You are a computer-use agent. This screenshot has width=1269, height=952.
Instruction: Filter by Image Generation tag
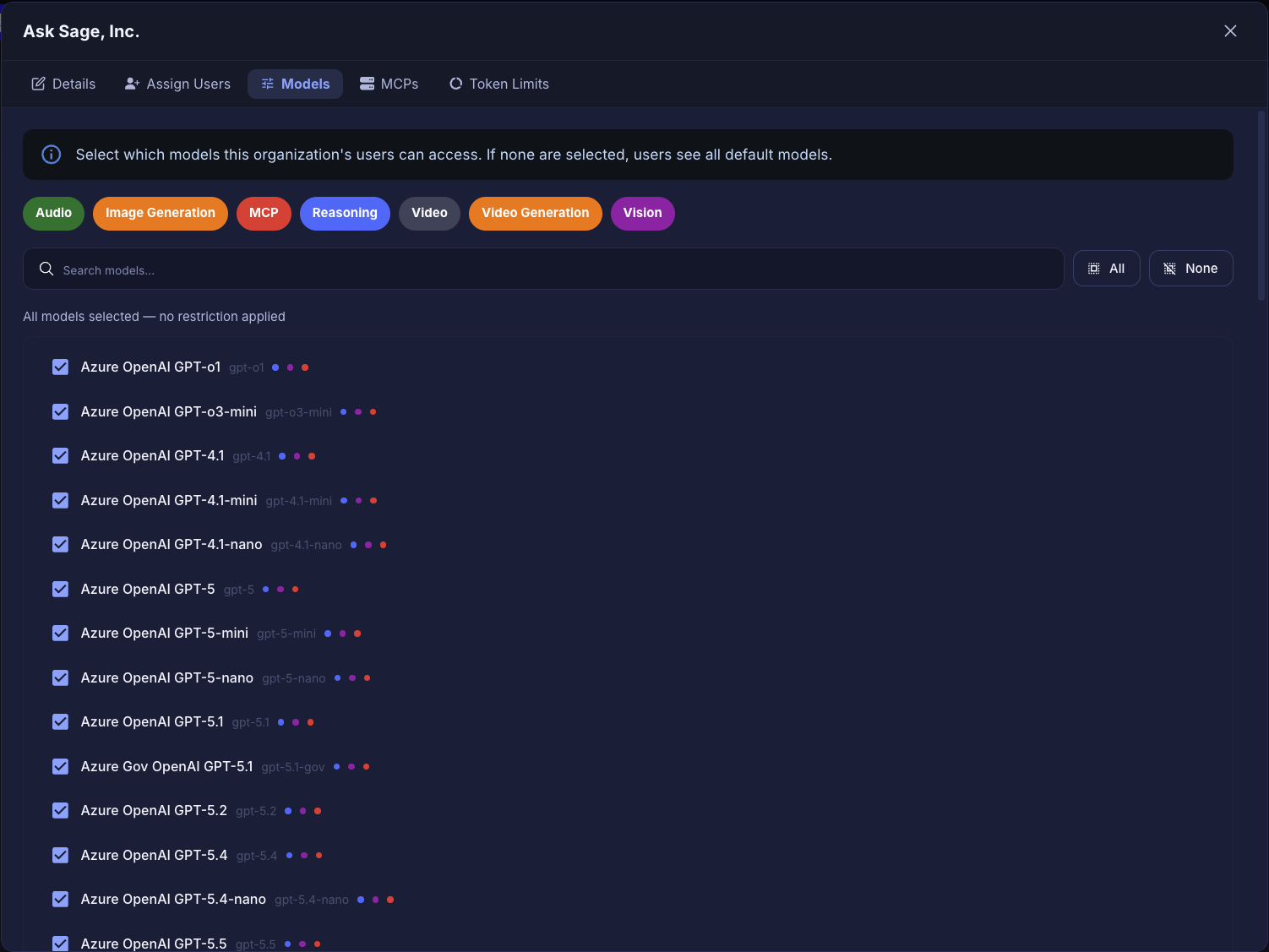click(161, 213)
